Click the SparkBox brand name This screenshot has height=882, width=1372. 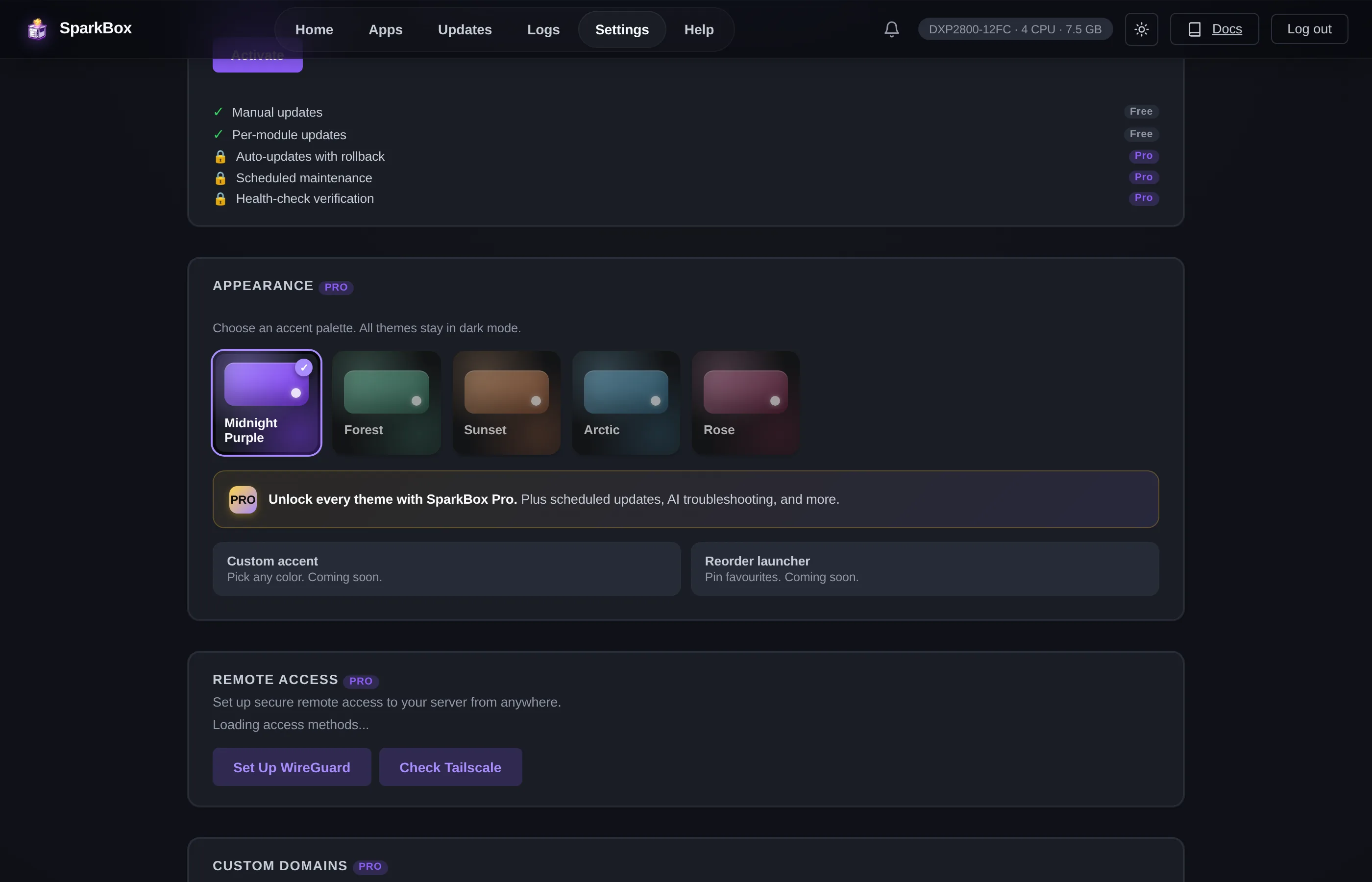(96, 28)
